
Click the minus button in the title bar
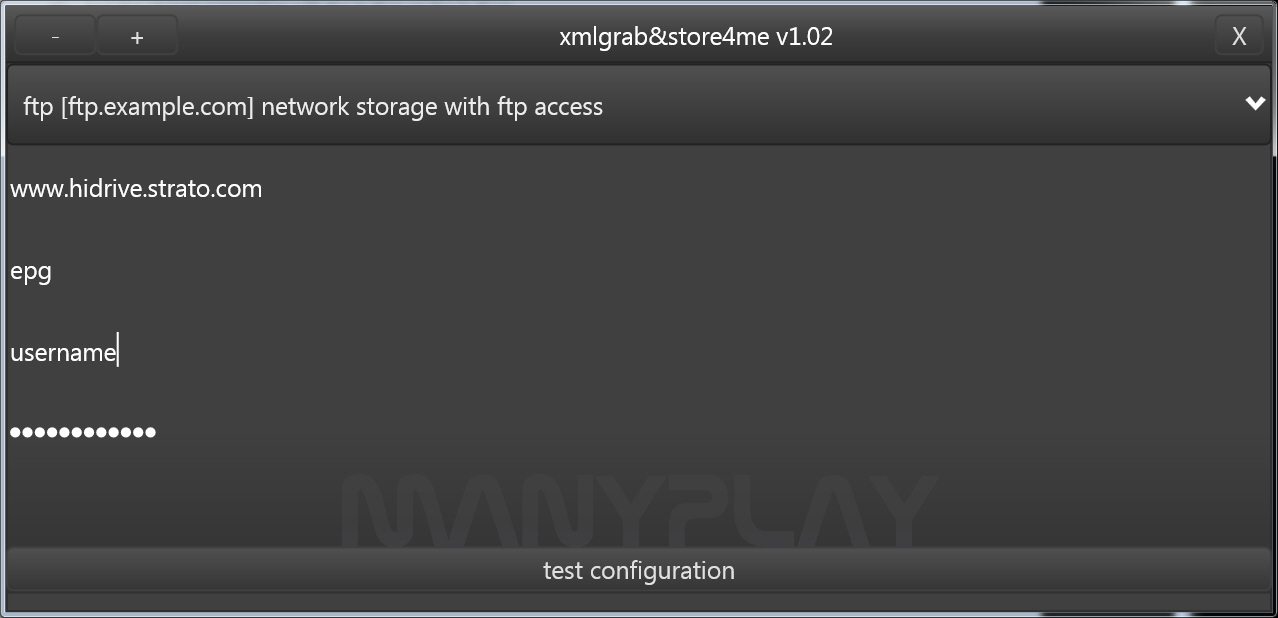coord(55,37)
